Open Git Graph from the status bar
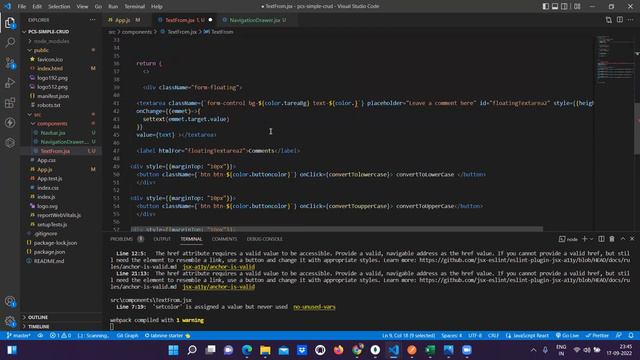The width and height of the screenshot is (640, 360). (127, 336)
